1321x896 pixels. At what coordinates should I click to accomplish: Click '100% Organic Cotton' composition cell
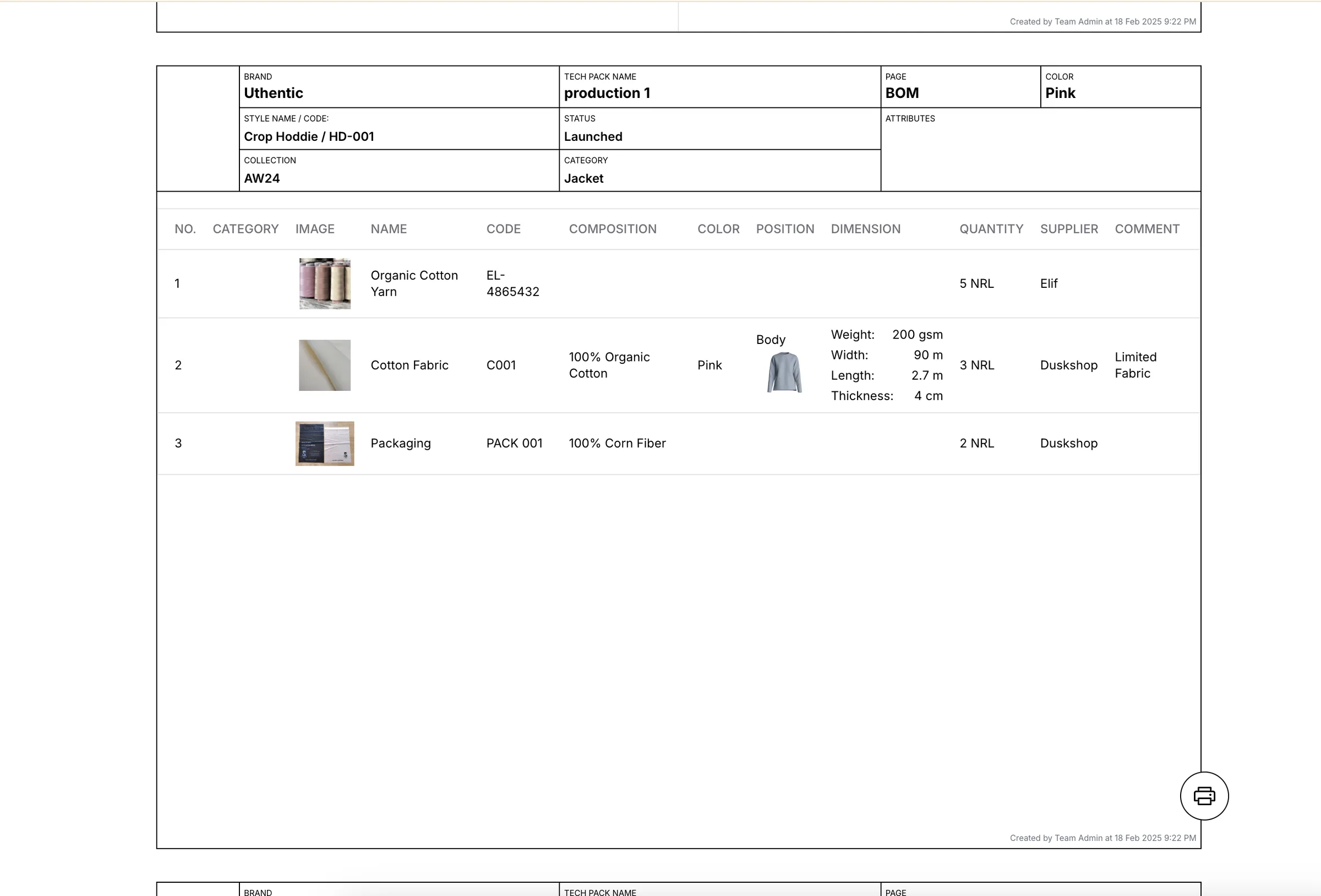[609, 365]
